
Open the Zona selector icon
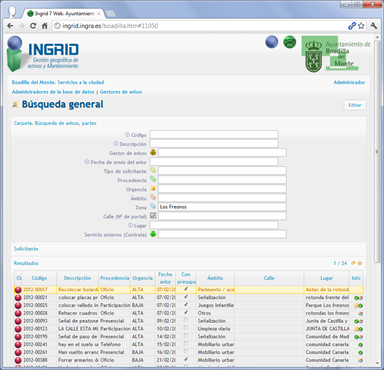(153, 207)
